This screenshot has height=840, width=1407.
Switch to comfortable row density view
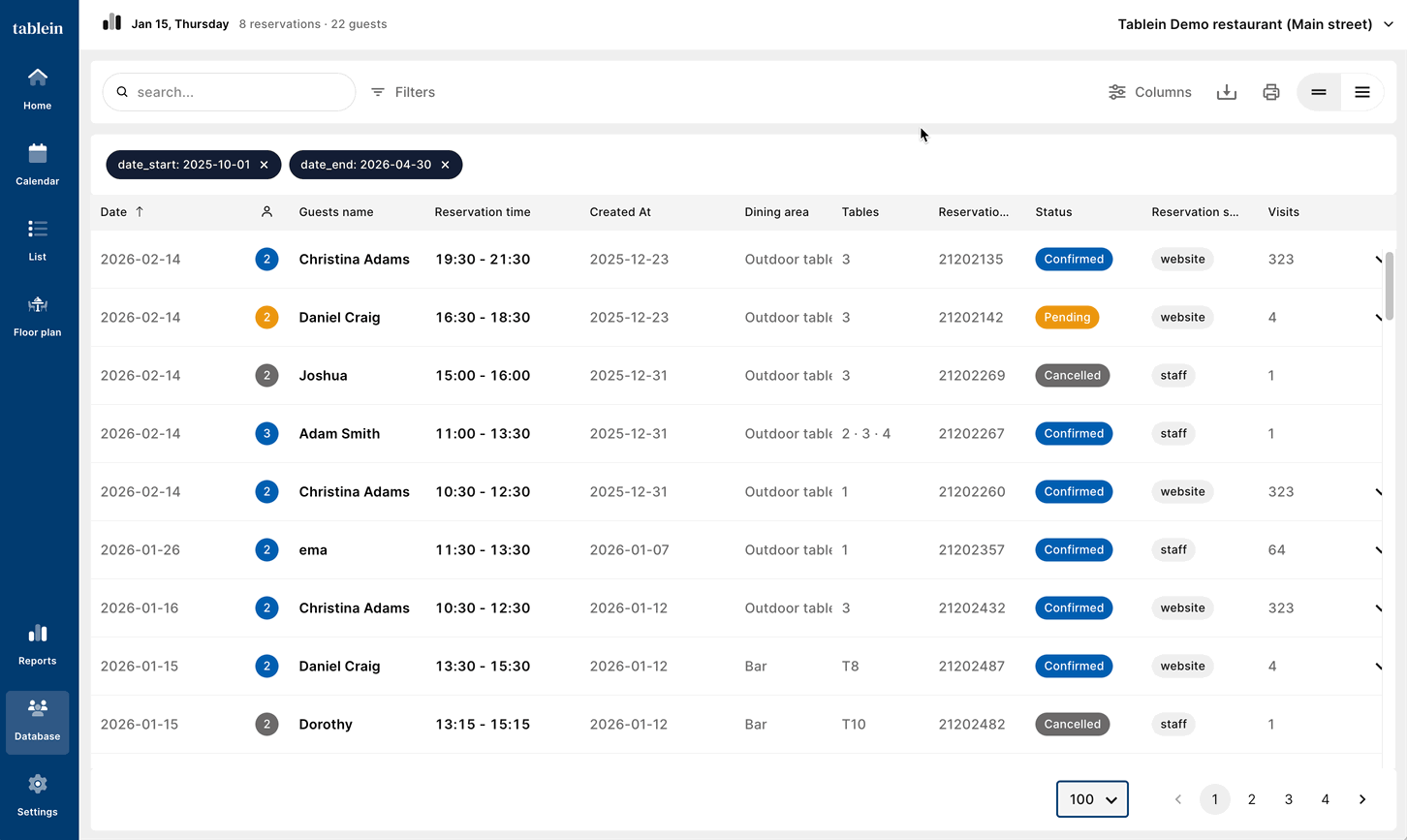[x=1362, y=91]
